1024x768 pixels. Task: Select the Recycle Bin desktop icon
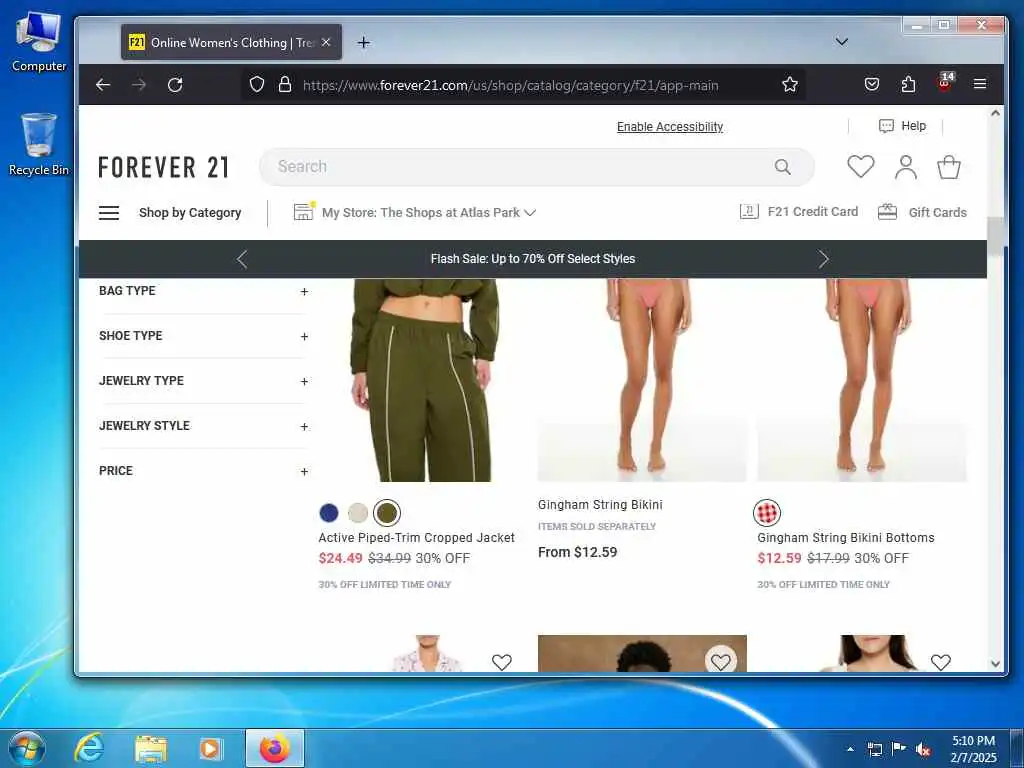pos(39,144)
